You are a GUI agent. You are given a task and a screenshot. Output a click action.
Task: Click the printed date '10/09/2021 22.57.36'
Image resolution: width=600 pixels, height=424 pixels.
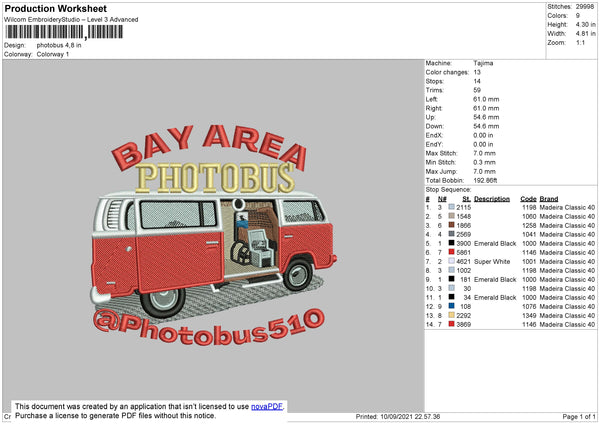(x=411, y=416)
